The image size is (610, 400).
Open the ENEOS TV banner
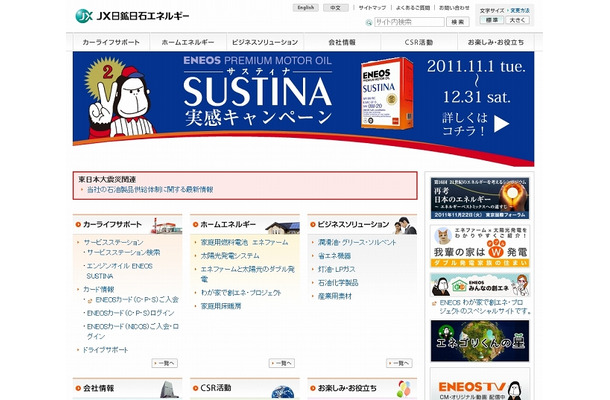(480, 384)
